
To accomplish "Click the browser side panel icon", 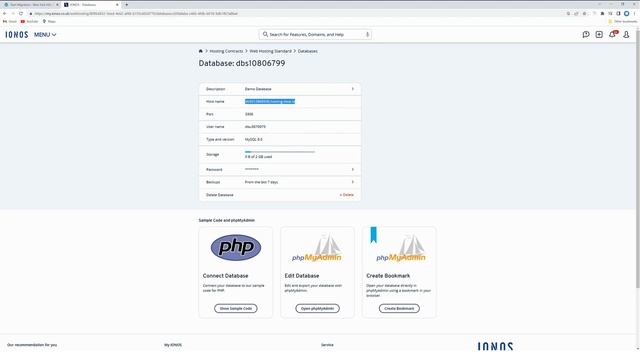I will [x=618, y=13].
